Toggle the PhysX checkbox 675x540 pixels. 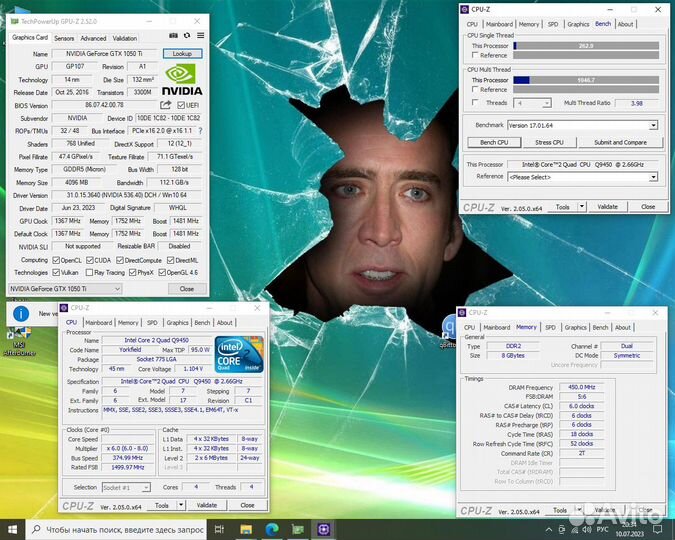point(133,273)
